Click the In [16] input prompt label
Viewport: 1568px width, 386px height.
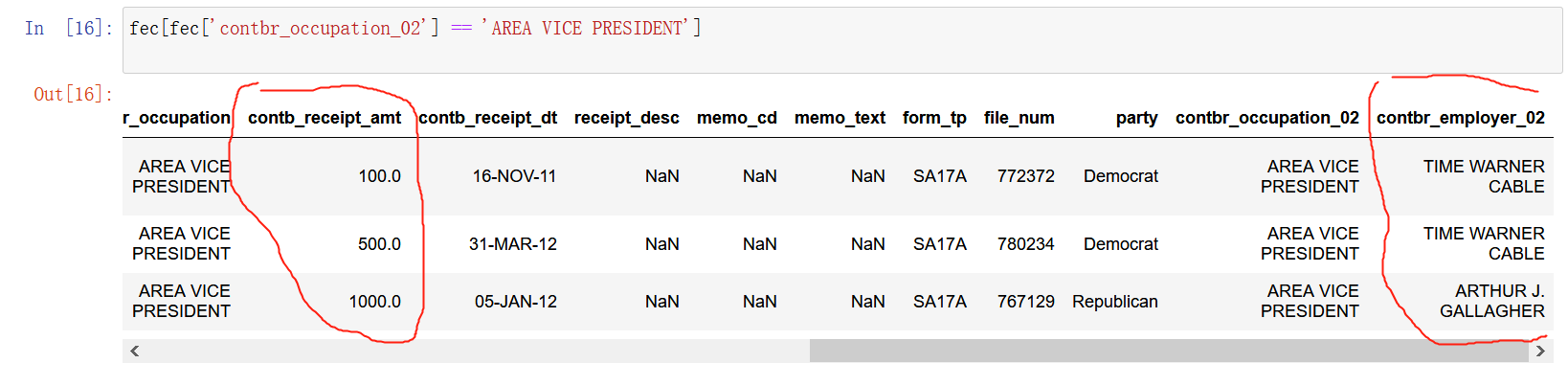click(x=69, y=28)
